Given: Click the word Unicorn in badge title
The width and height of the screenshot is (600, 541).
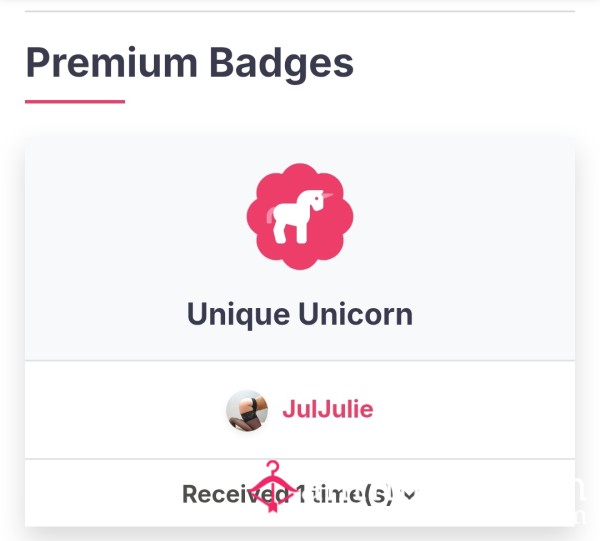Looking at the screenshot, I should tap(355, 314).
